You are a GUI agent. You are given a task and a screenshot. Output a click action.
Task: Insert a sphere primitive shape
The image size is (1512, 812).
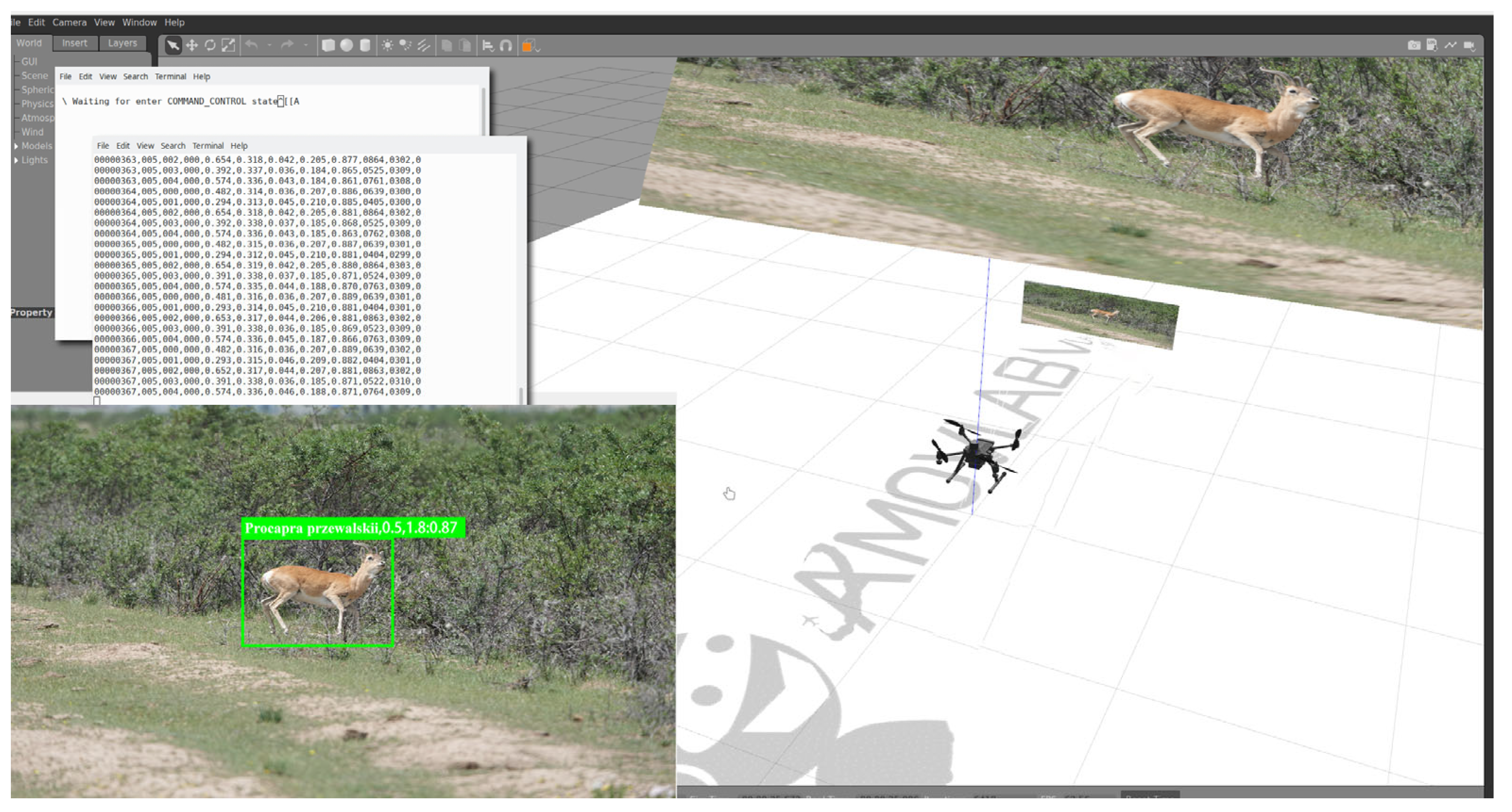tap(347, 45)
